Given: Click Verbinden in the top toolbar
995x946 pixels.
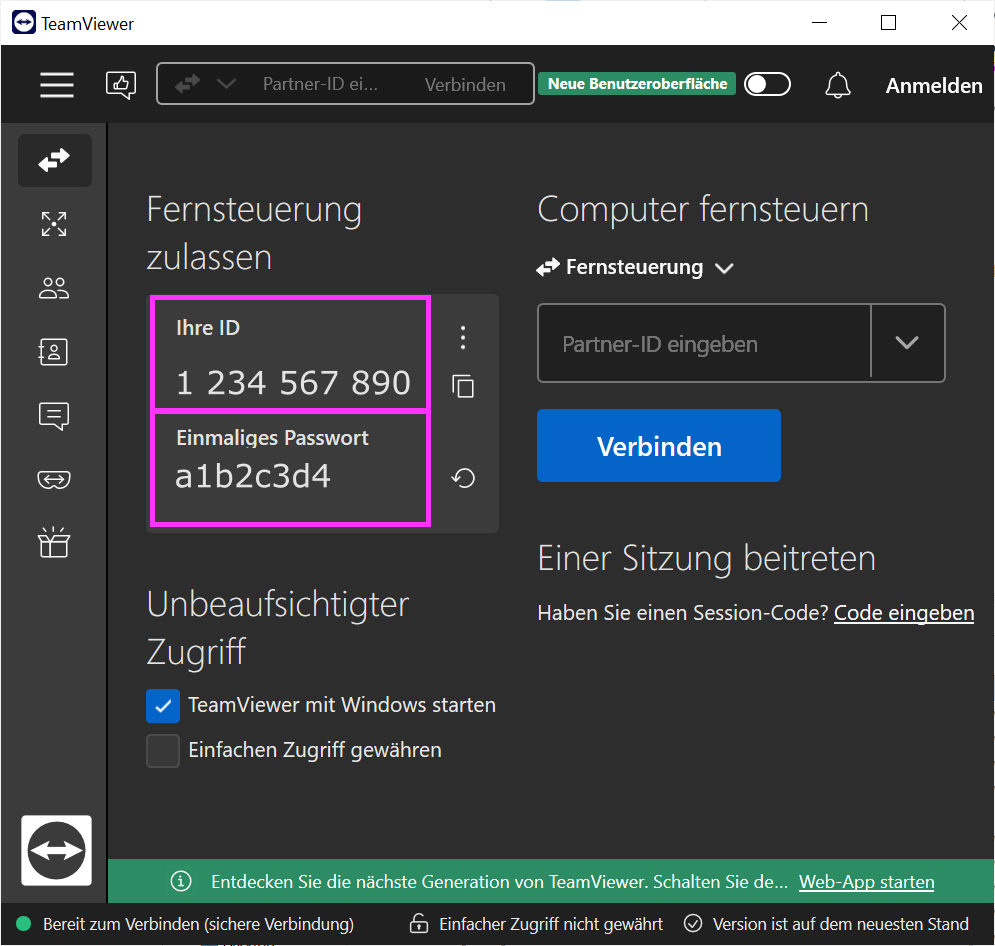Looking at the screenshot, I should tap(465, 84).
